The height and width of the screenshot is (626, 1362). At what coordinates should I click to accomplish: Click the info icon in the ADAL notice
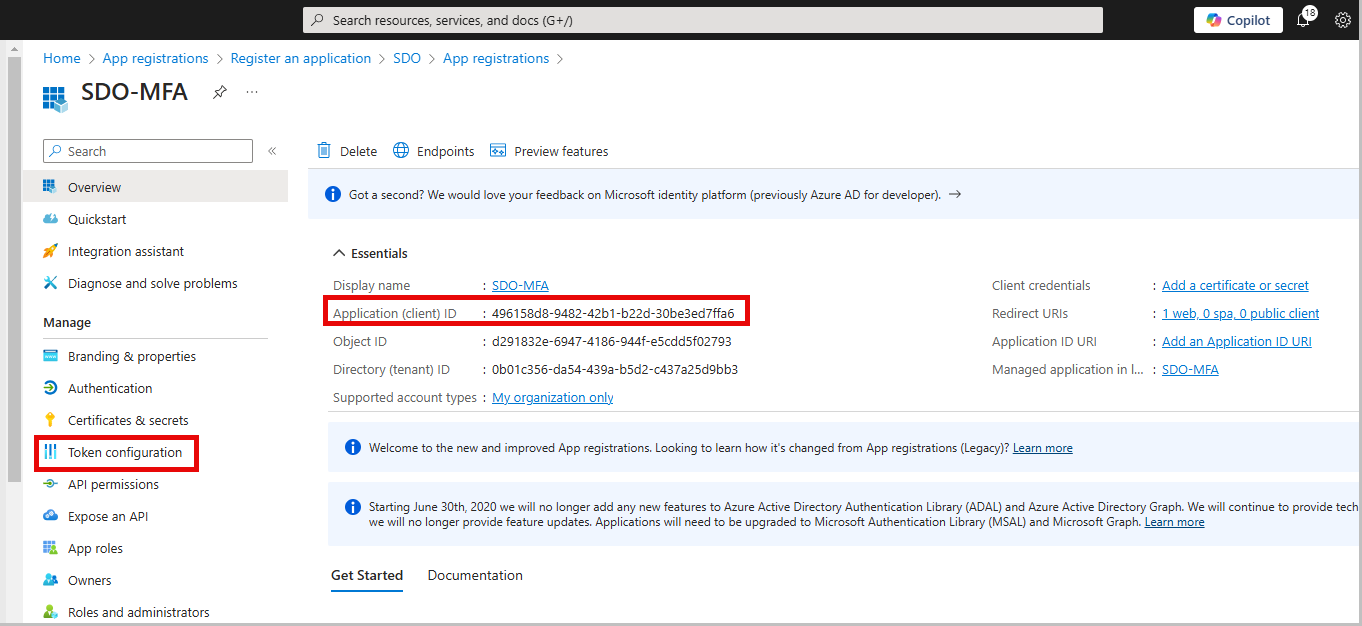point(352,507)
